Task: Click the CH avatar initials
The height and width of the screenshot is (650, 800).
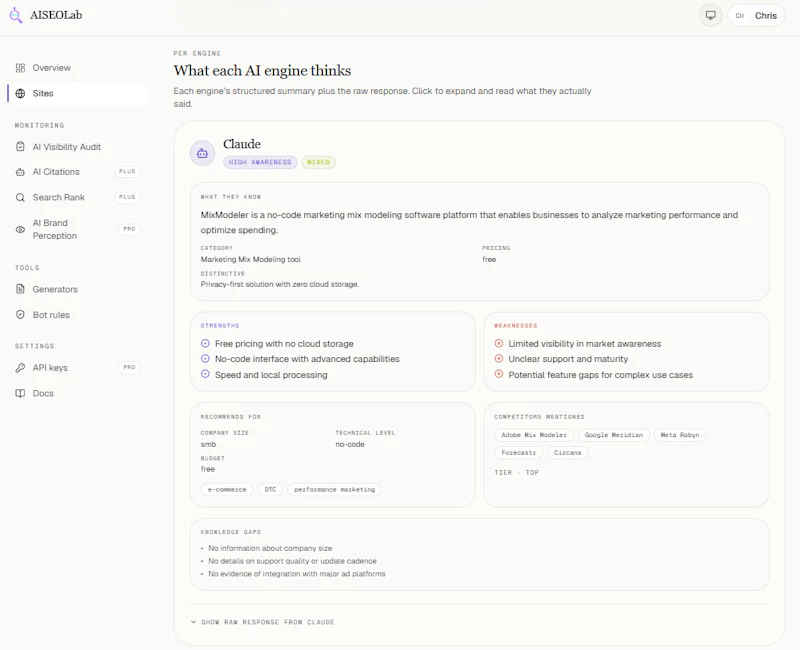Action: [x=739, y=16]
